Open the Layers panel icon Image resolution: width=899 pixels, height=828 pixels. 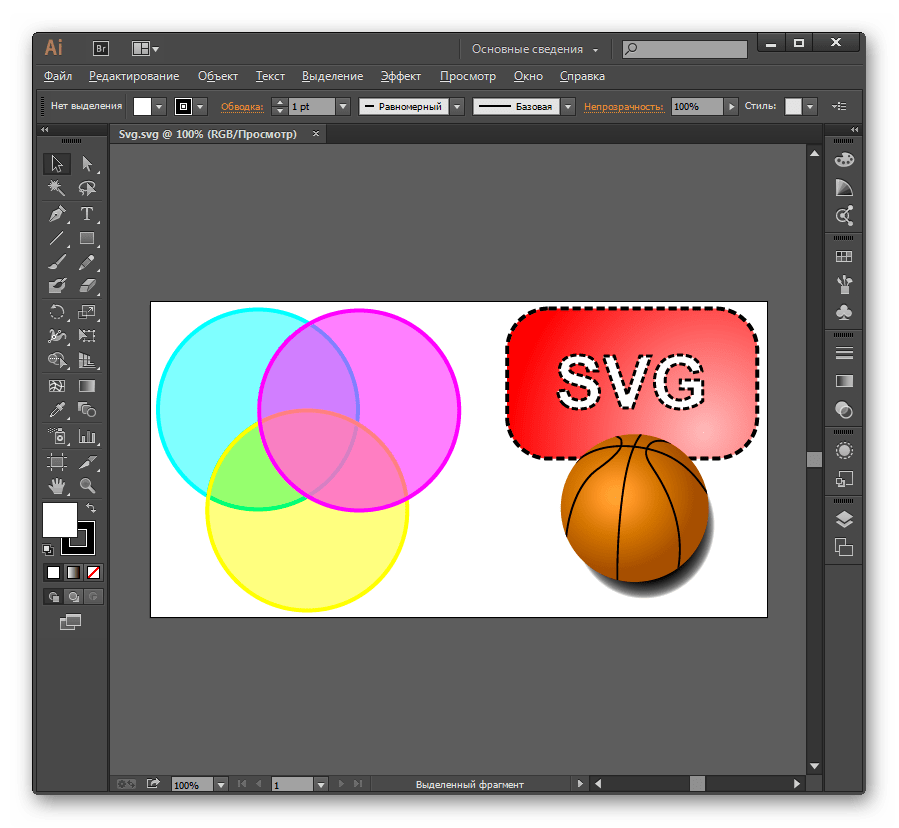844,519
